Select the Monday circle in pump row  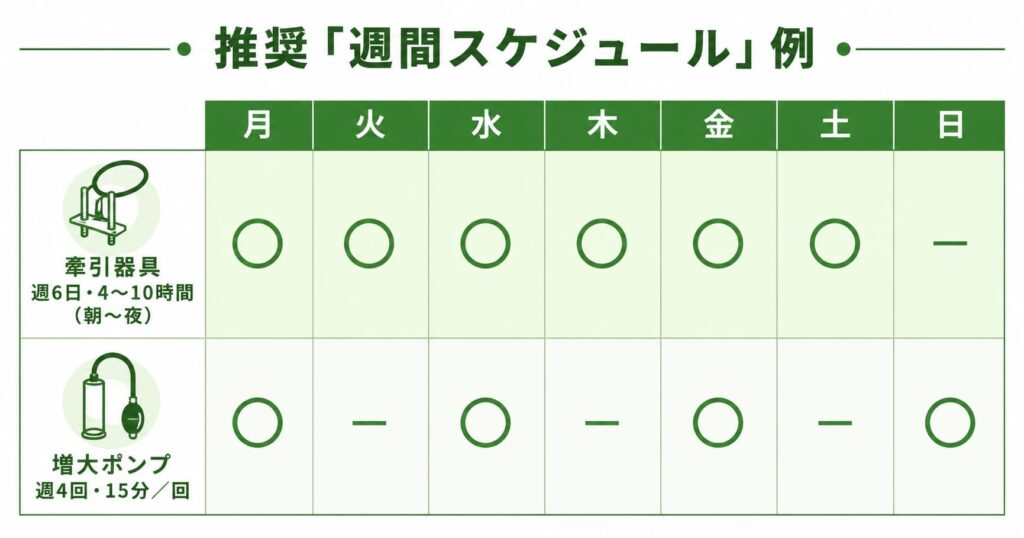[x=258, y=422]
